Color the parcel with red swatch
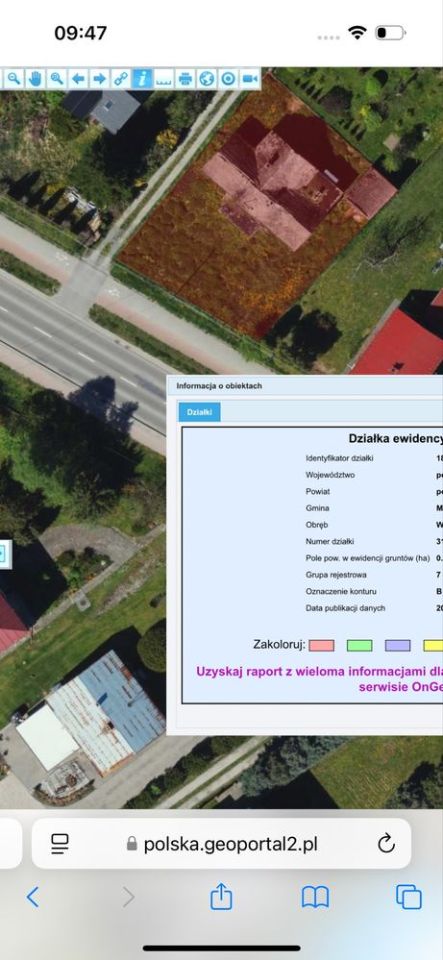443x960 pixels. pyautogui.click(x=321, y=645)
